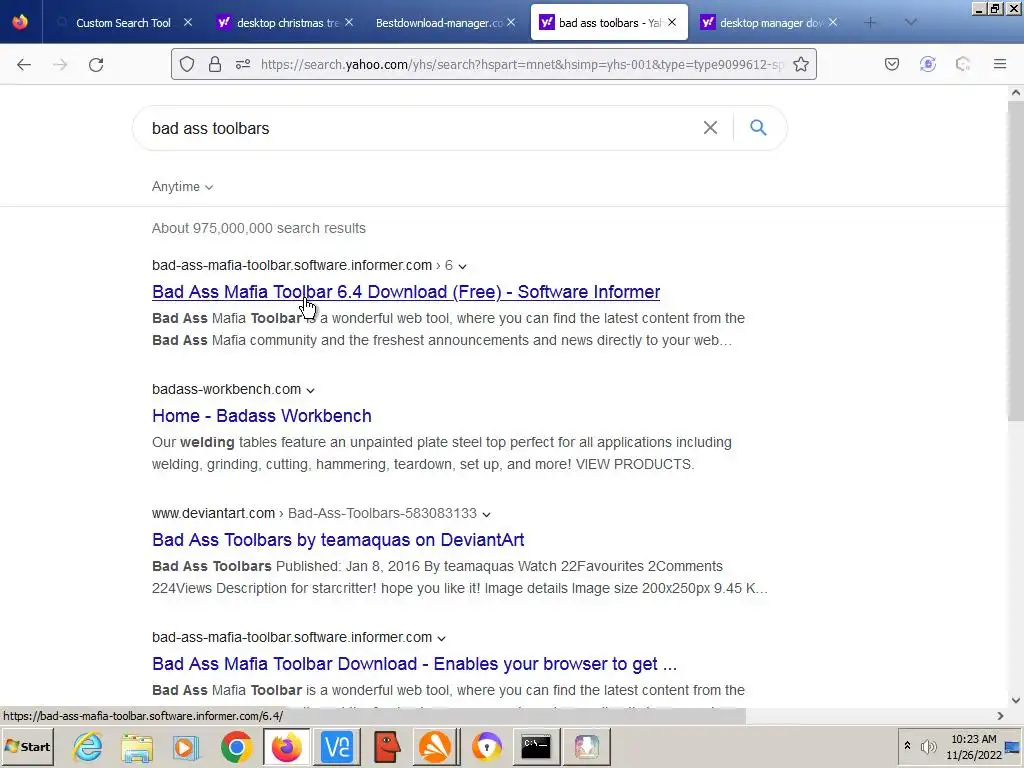Click the vertical scrollbar thumb

[1016, 261]
